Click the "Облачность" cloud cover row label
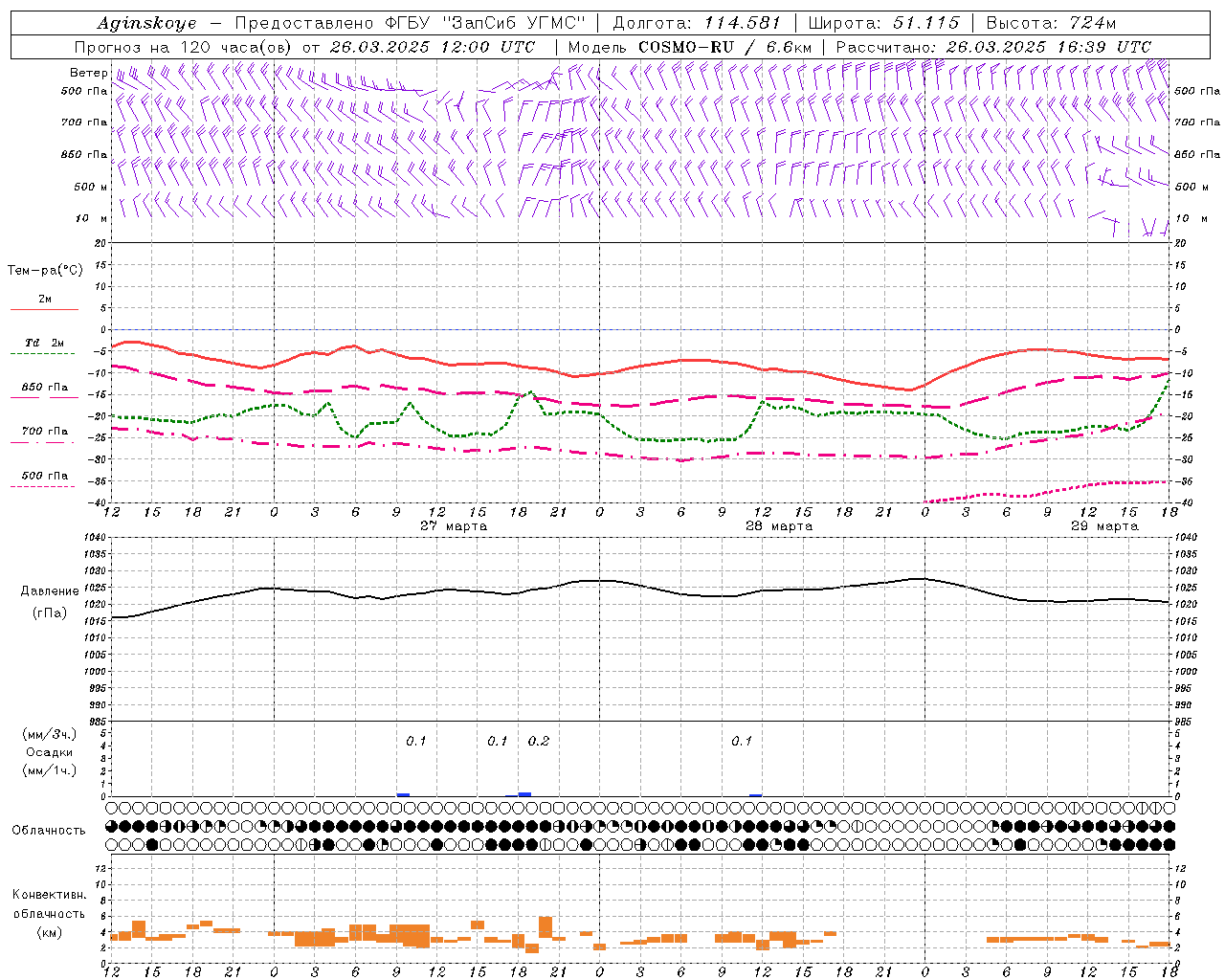The image size is (1225, 980). click(48, 831)
